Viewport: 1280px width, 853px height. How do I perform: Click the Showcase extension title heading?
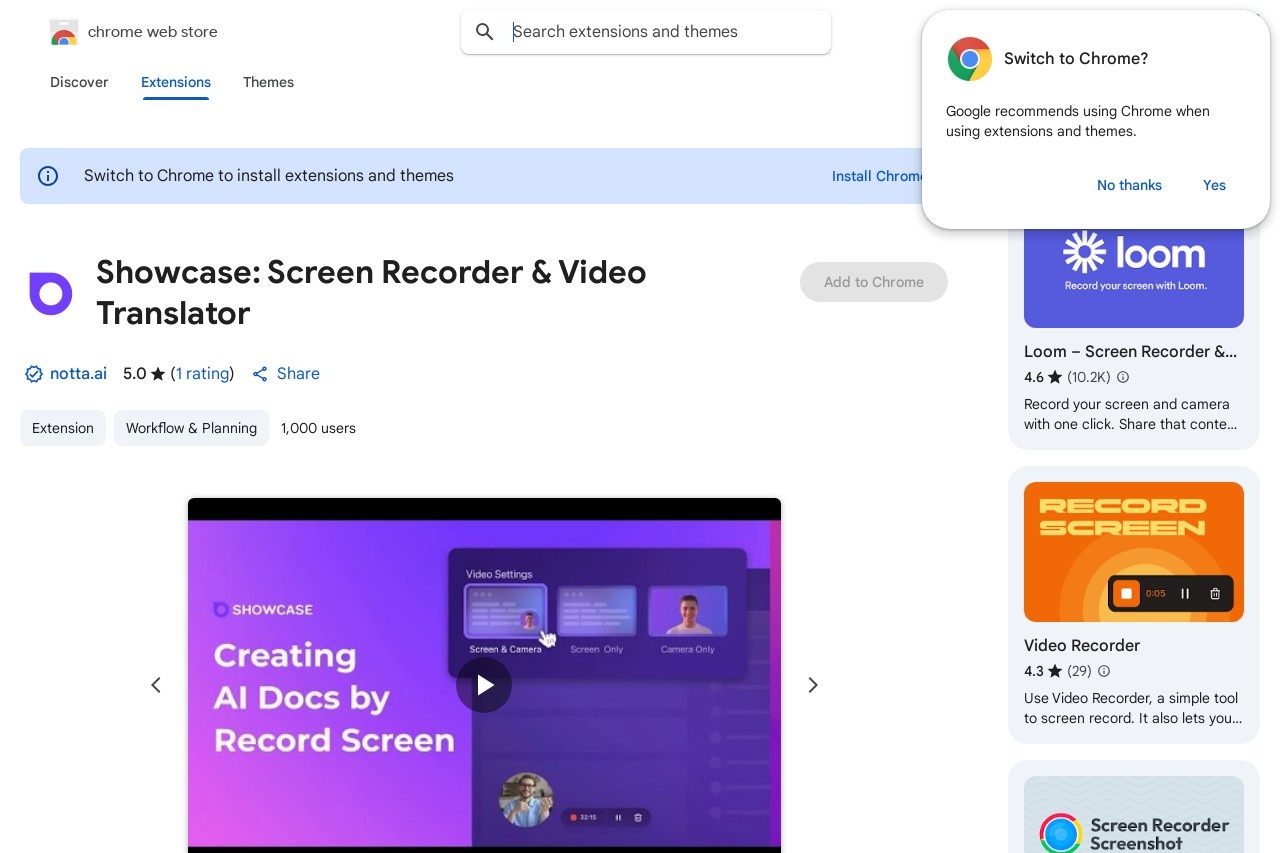371,293
